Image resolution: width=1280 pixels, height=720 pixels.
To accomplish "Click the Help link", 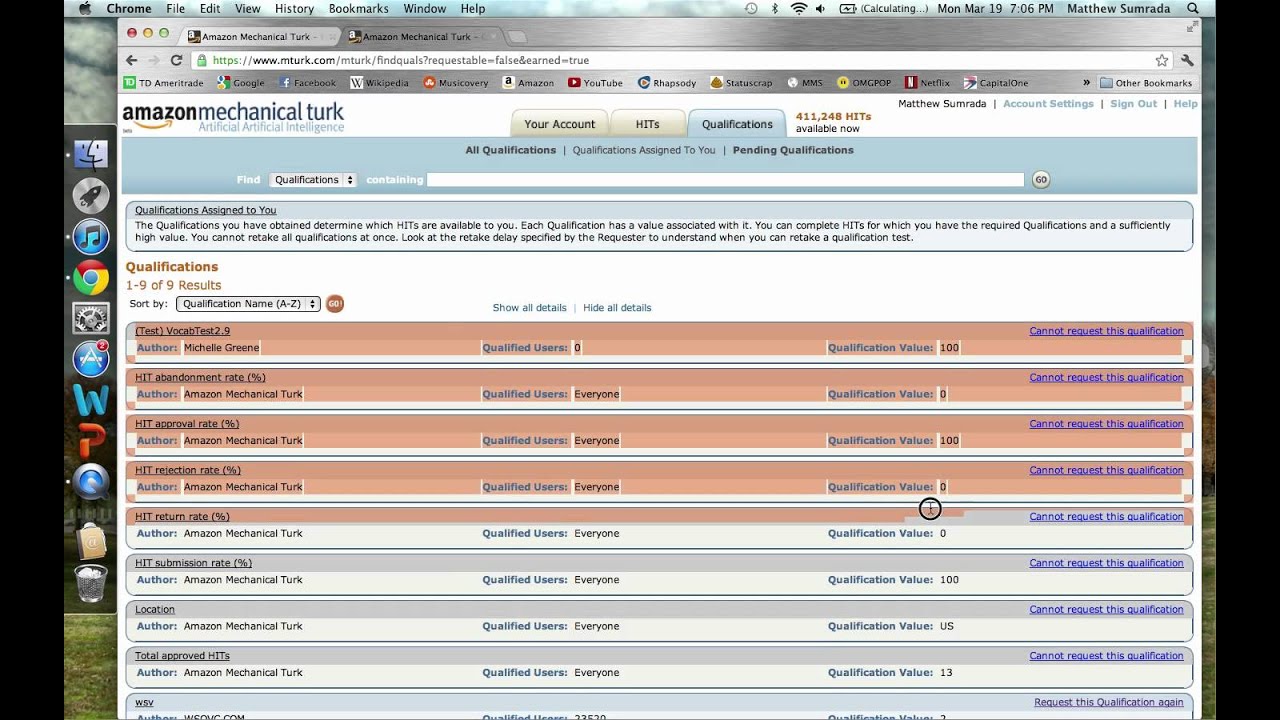I will click(1185, 104).
